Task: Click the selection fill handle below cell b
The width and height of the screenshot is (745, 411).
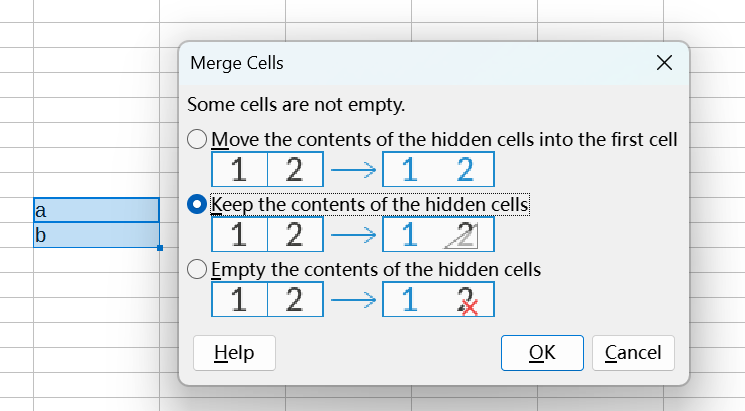Action: pyautogui.click(x=160, y=248)
